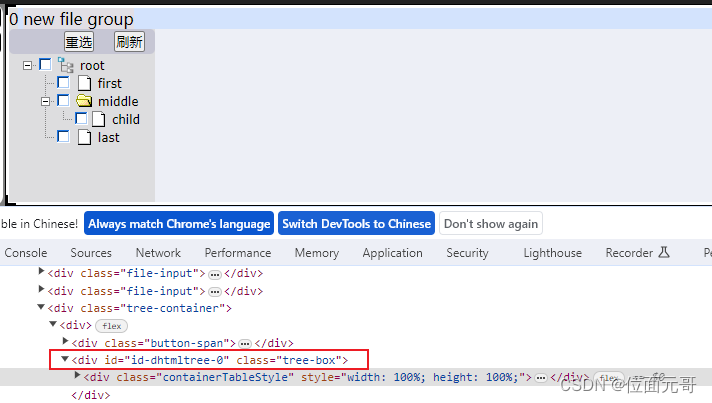Viewport: 712px width, 403px height.
Task: Expand ellipsis in containerTableStyle div
Action: click(540, 378)
